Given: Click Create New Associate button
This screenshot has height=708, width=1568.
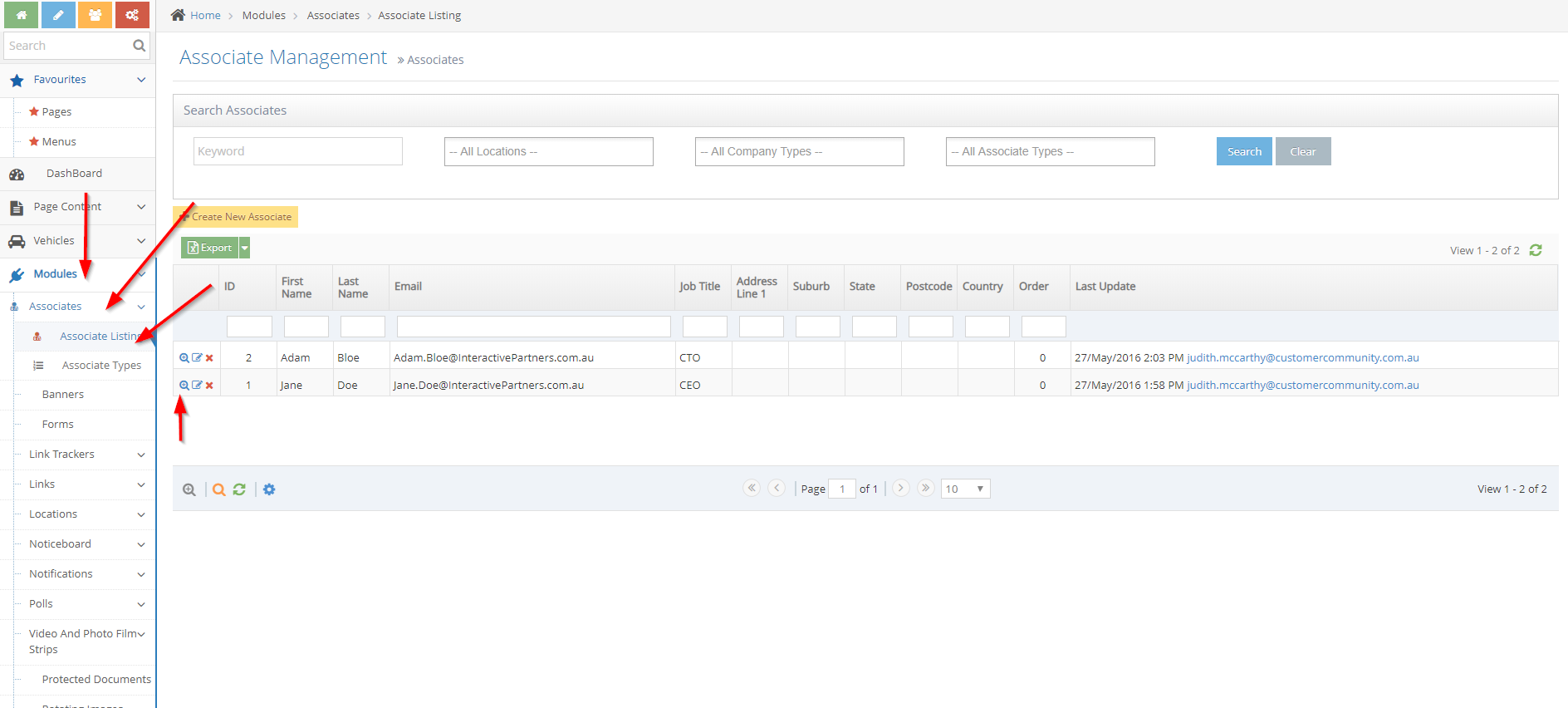Looking at the screenshot, I should point(237,217).
